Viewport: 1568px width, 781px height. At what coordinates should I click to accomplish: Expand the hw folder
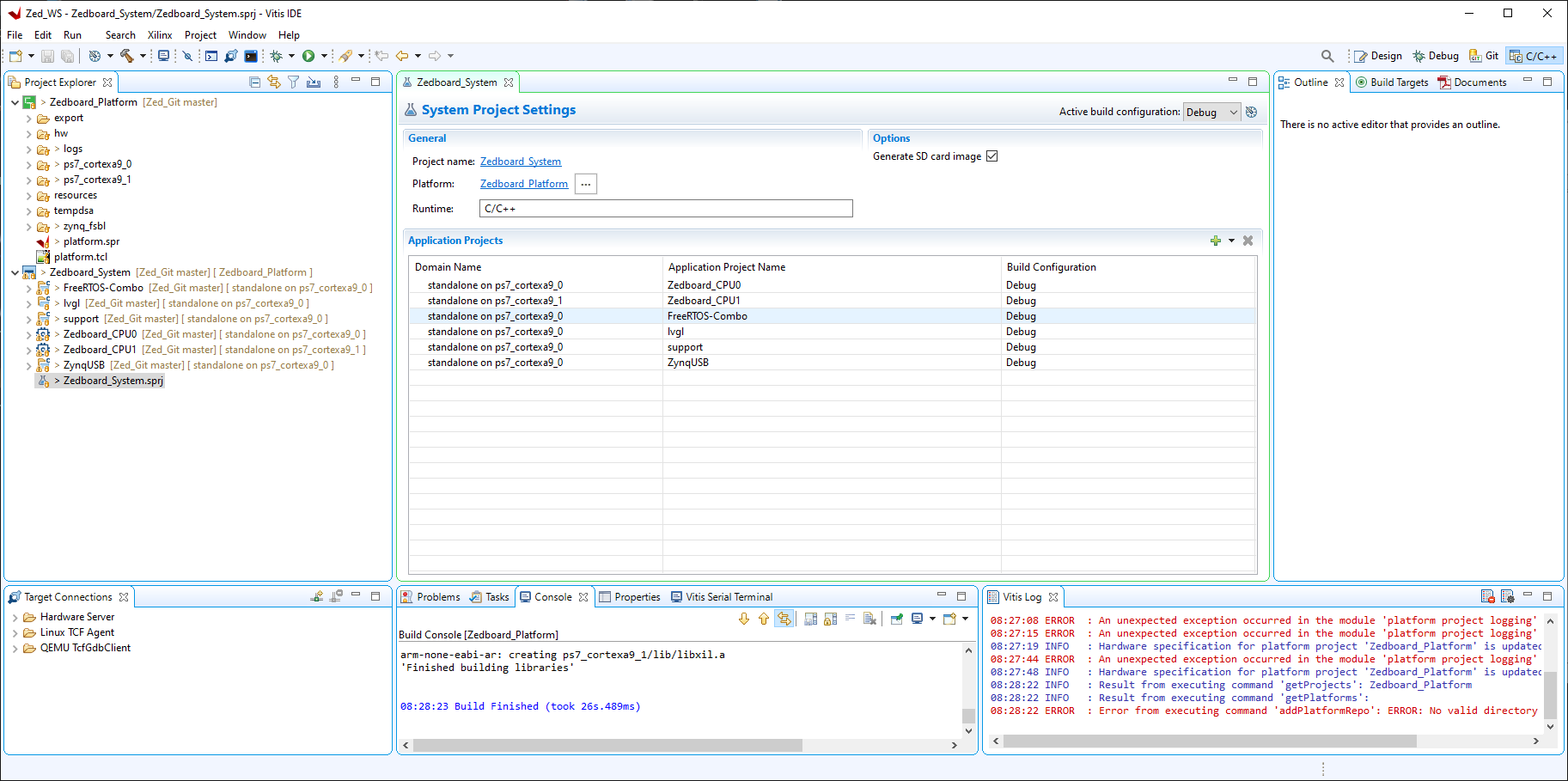[x=28, y=134]
